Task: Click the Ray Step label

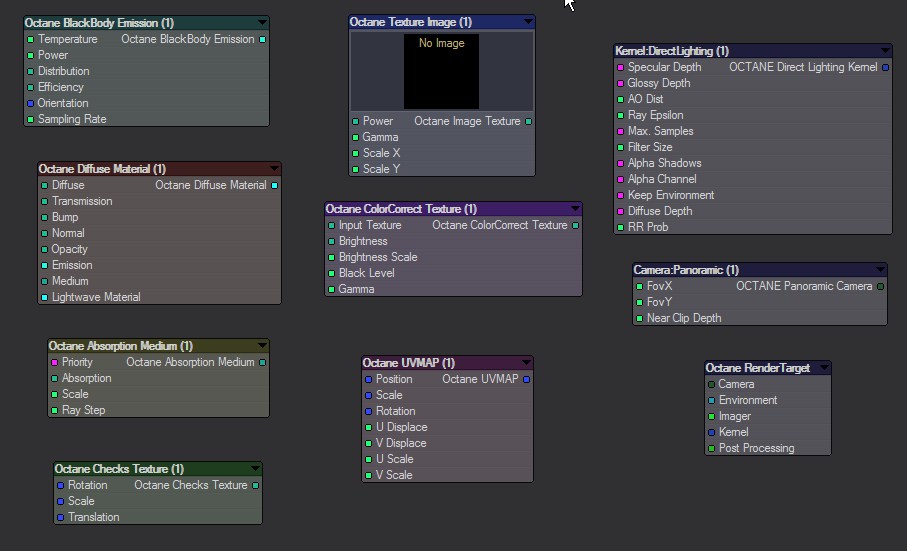Action: coord(83,410)
